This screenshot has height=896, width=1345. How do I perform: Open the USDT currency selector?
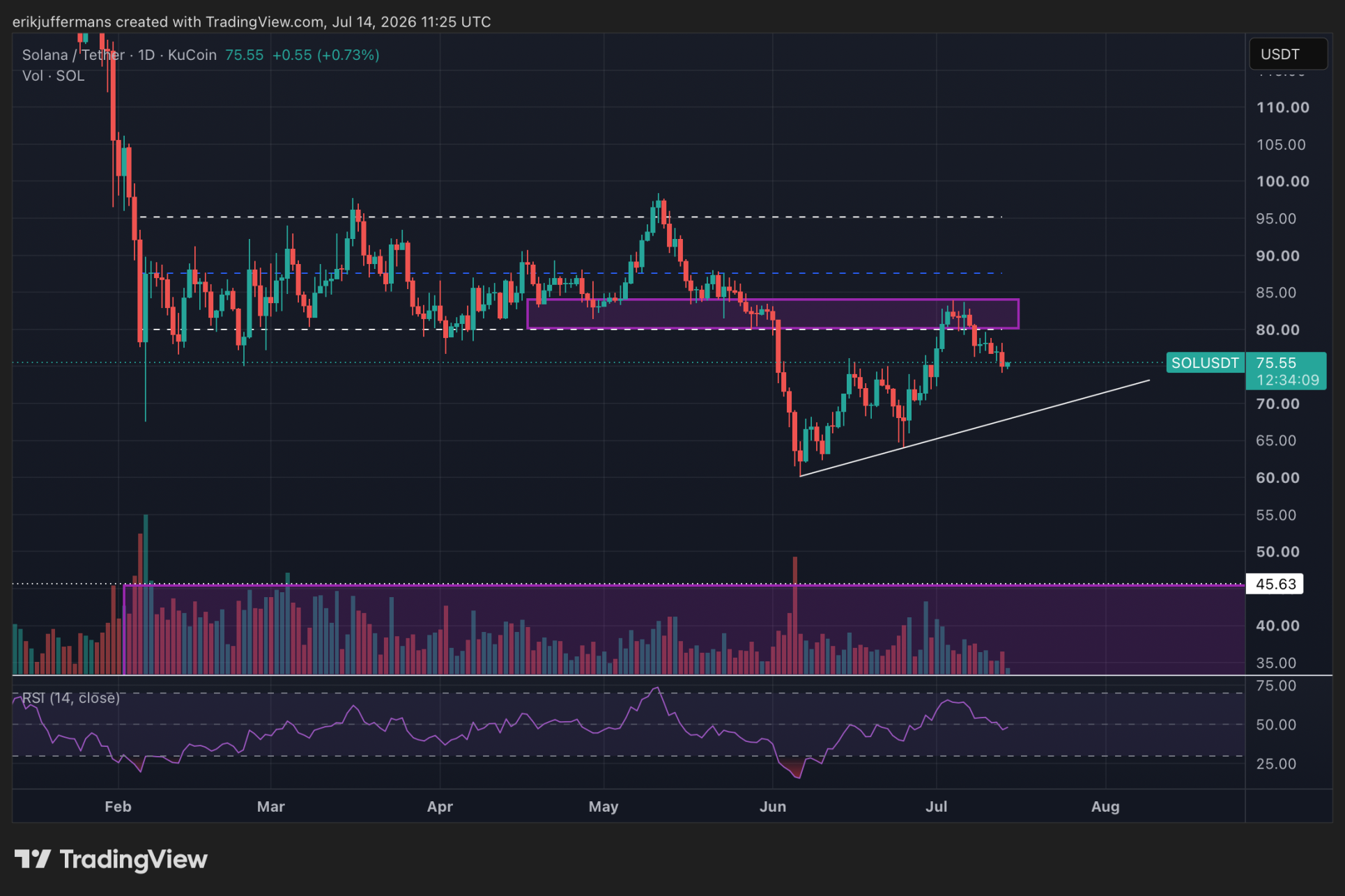[1288, 54]
